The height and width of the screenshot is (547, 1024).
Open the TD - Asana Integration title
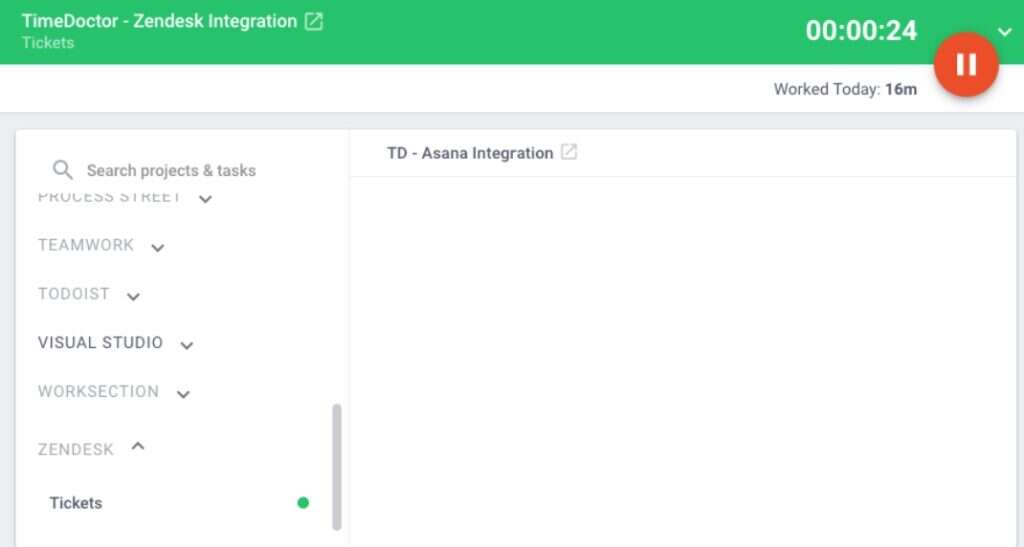point(470,153)
